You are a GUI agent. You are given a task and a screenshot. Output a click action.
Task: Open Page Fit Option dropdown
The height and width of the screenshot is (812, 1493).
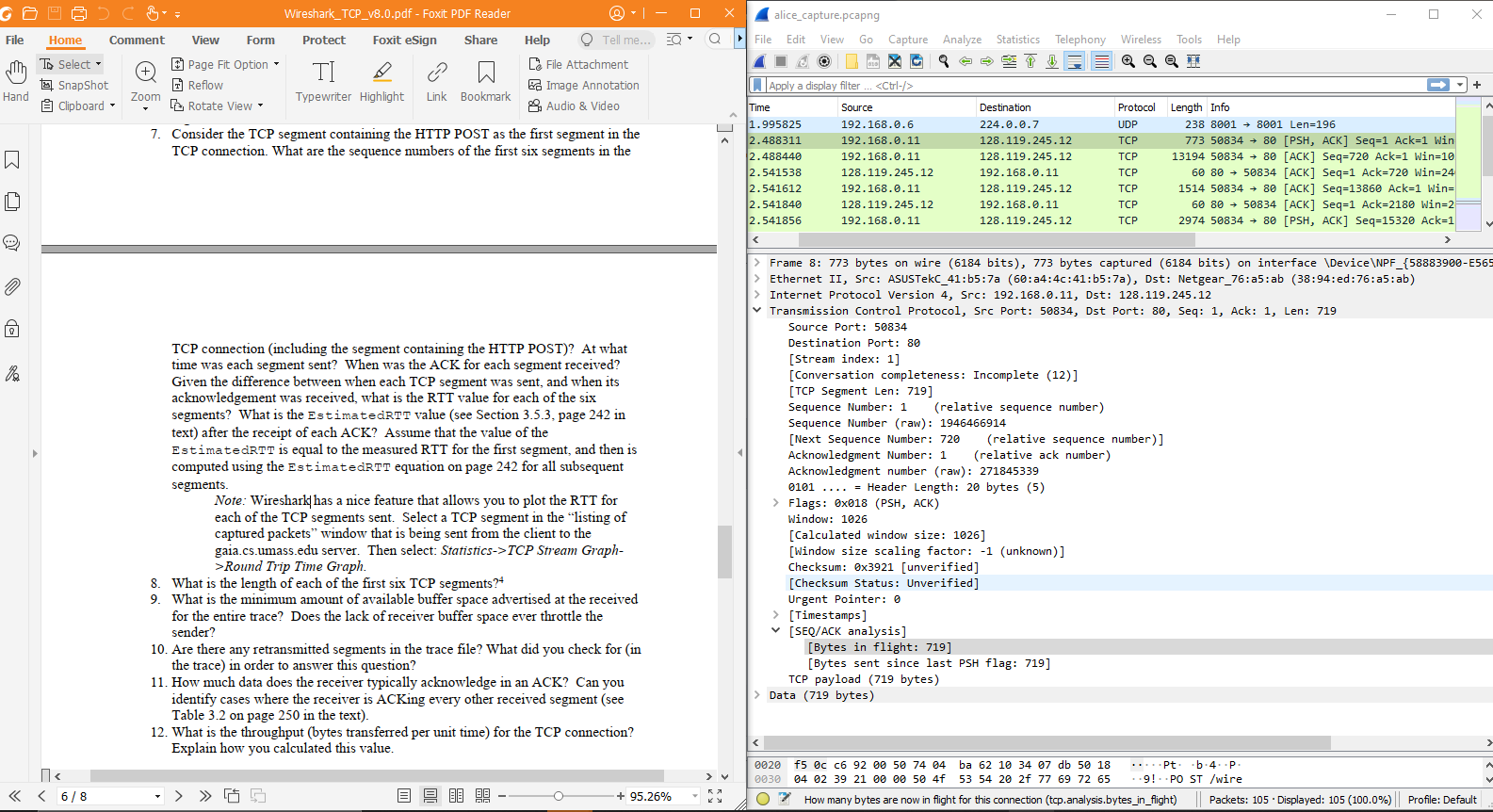pos(226,64)
